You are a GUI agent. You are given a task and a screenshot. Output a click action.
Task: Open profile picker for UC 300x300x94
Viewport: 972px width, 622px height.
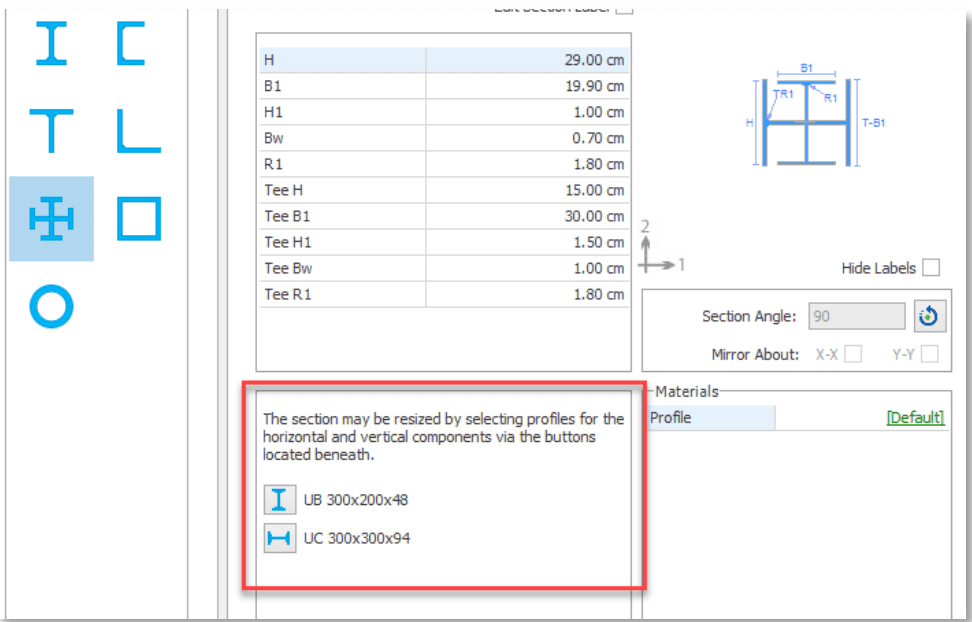(x=280, y=538)
